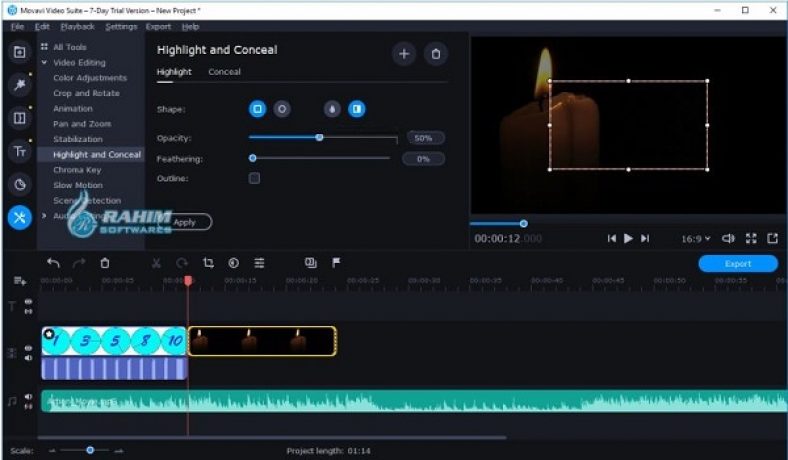Select Chroma Key in the tools list
Screen dimensions: 788x460
[x=77, y=170]
